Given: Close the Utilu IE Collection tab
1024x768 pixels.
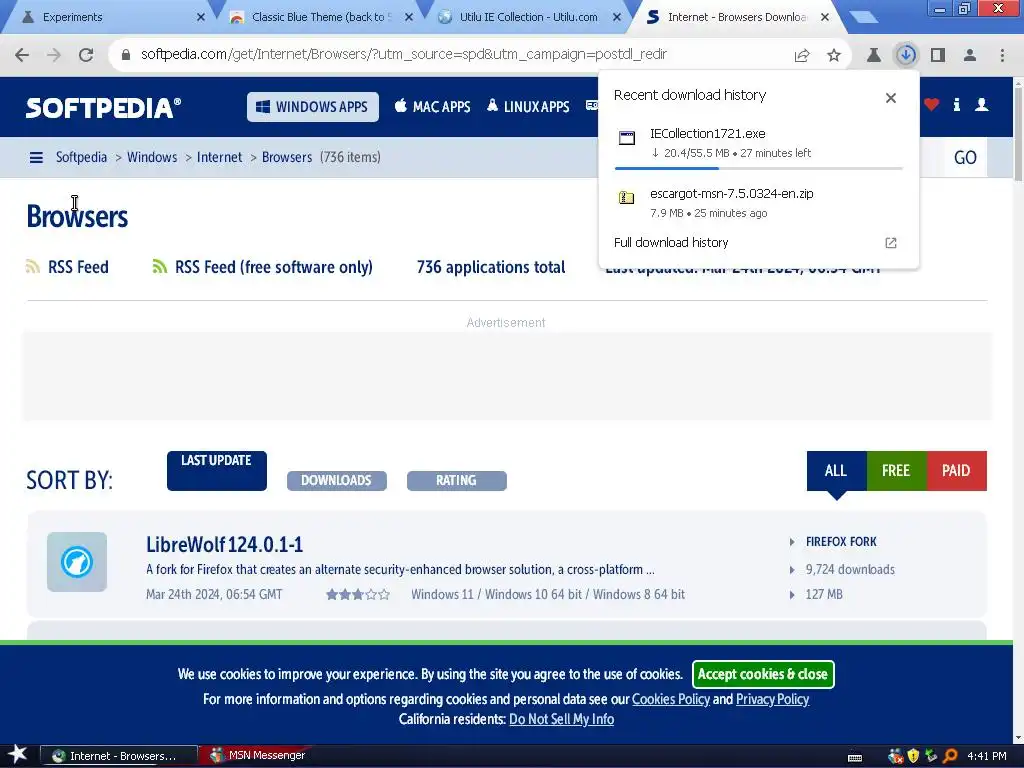Looking at the screenshot, I should (x=617, y=18).
